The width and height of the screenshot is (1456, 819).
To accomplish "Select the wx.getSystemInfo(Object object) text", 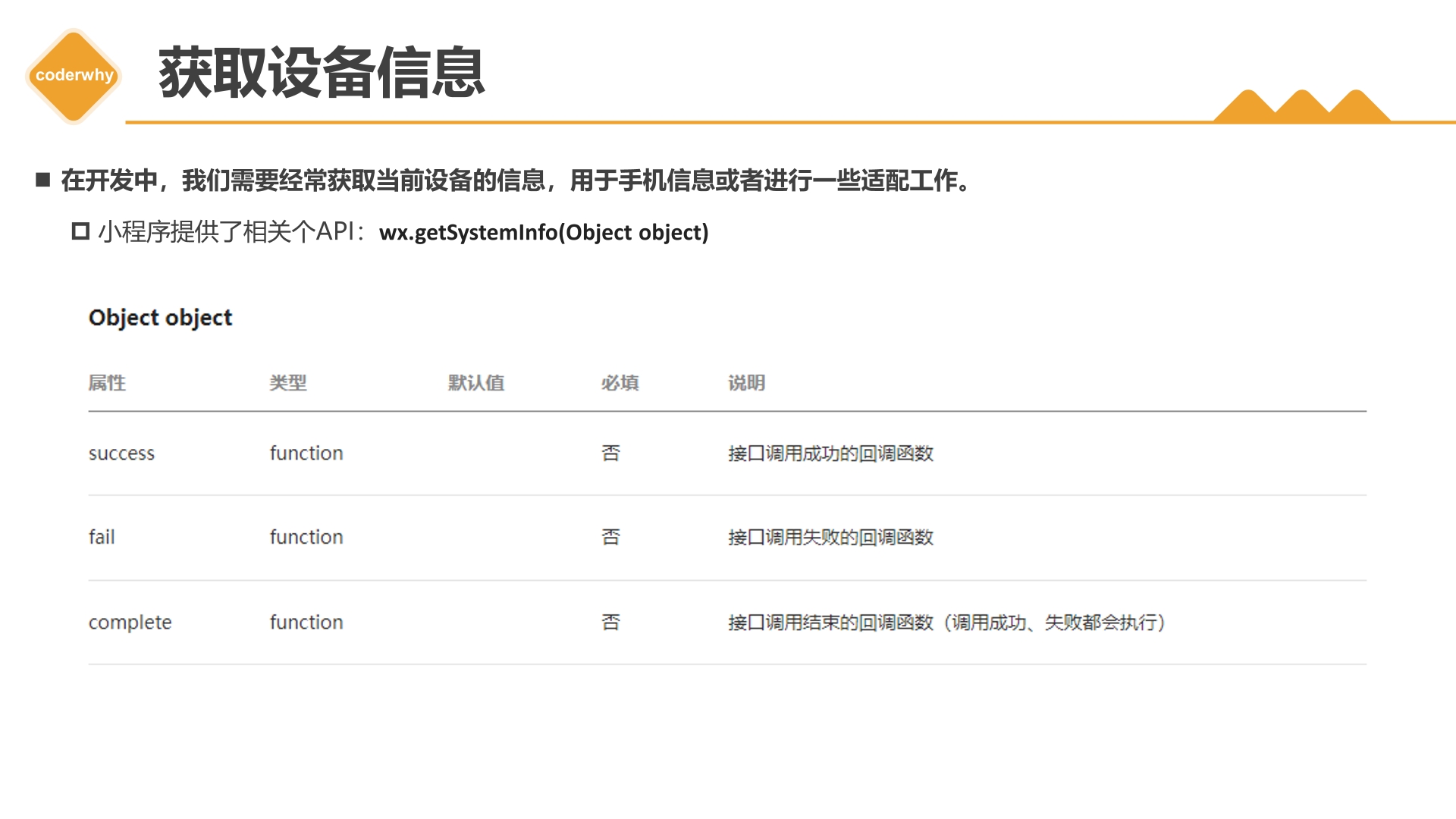I will pos(544,232).
